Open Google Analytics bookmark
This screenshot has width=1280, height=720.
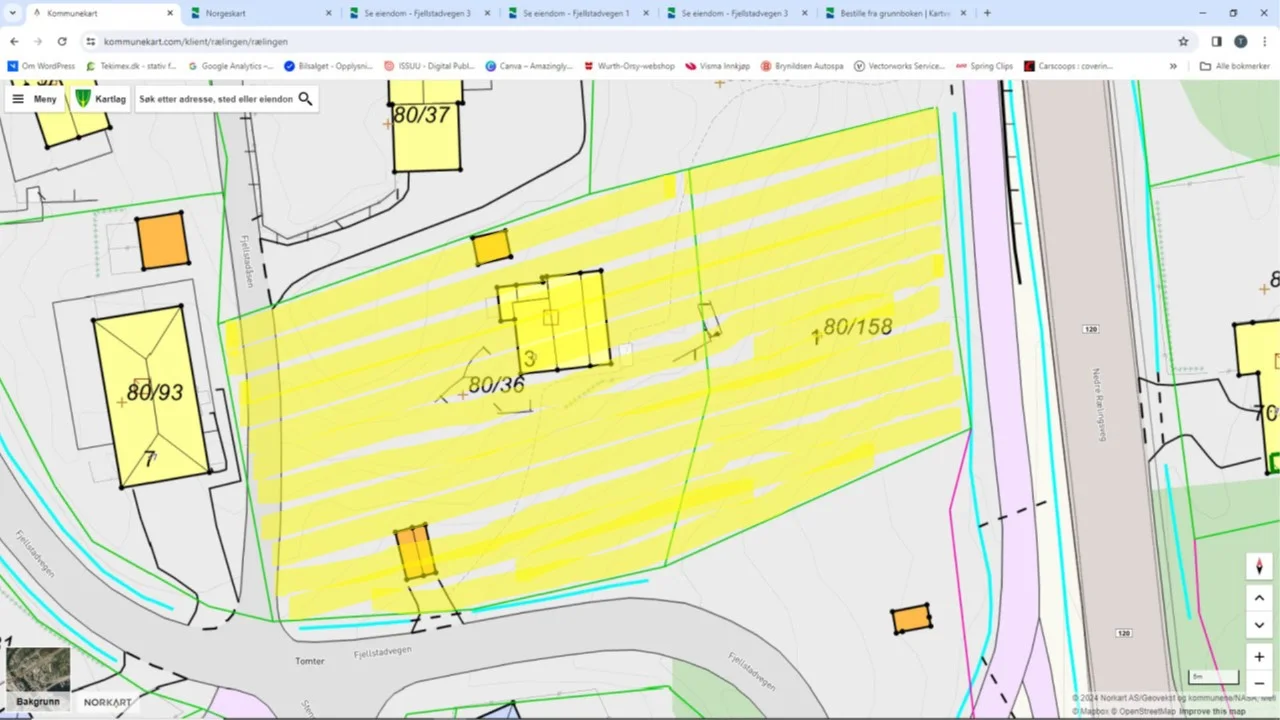point(230,66)
